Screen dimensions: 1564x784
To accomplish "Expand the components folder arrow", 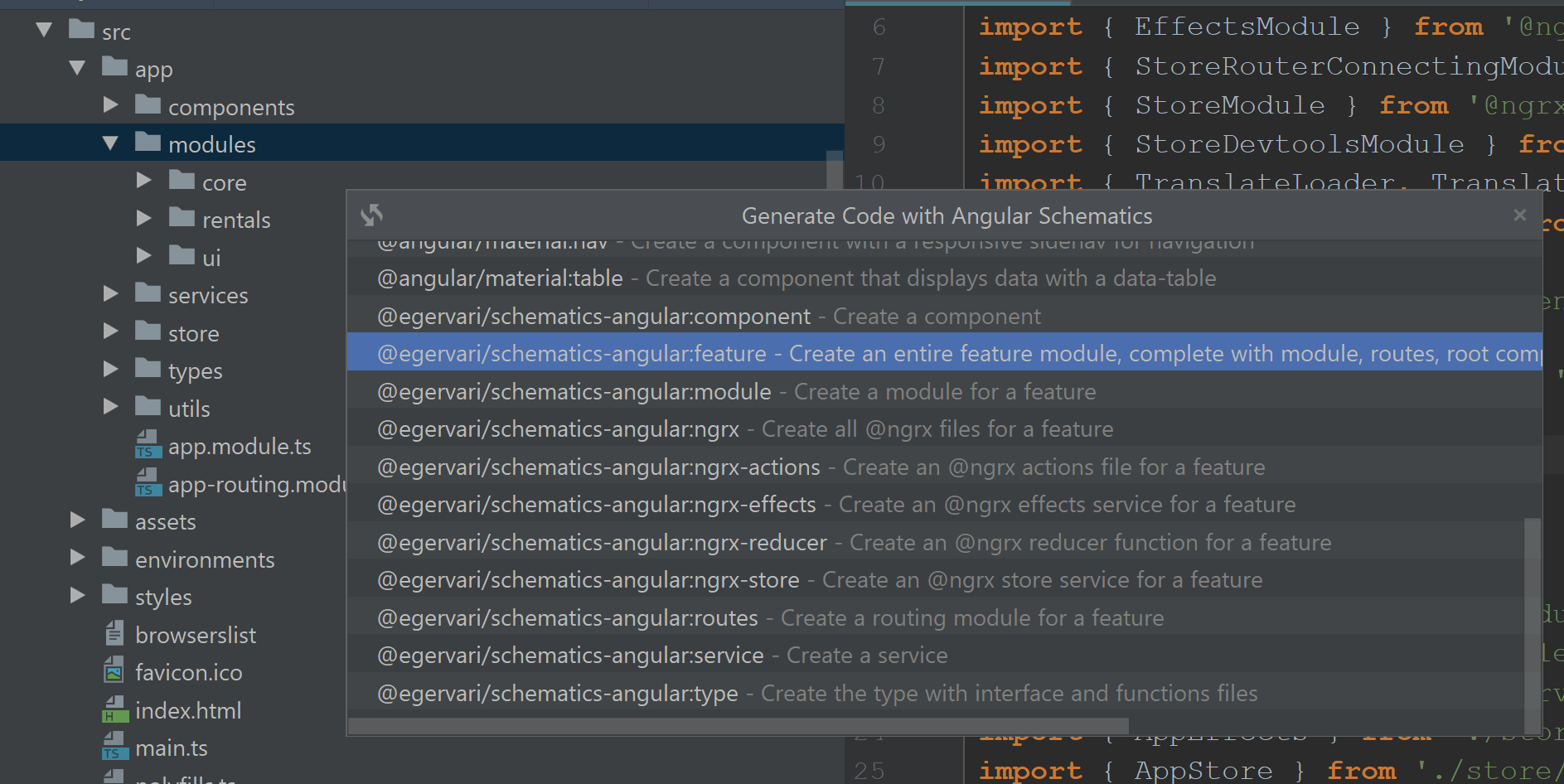I will [111, 104].
